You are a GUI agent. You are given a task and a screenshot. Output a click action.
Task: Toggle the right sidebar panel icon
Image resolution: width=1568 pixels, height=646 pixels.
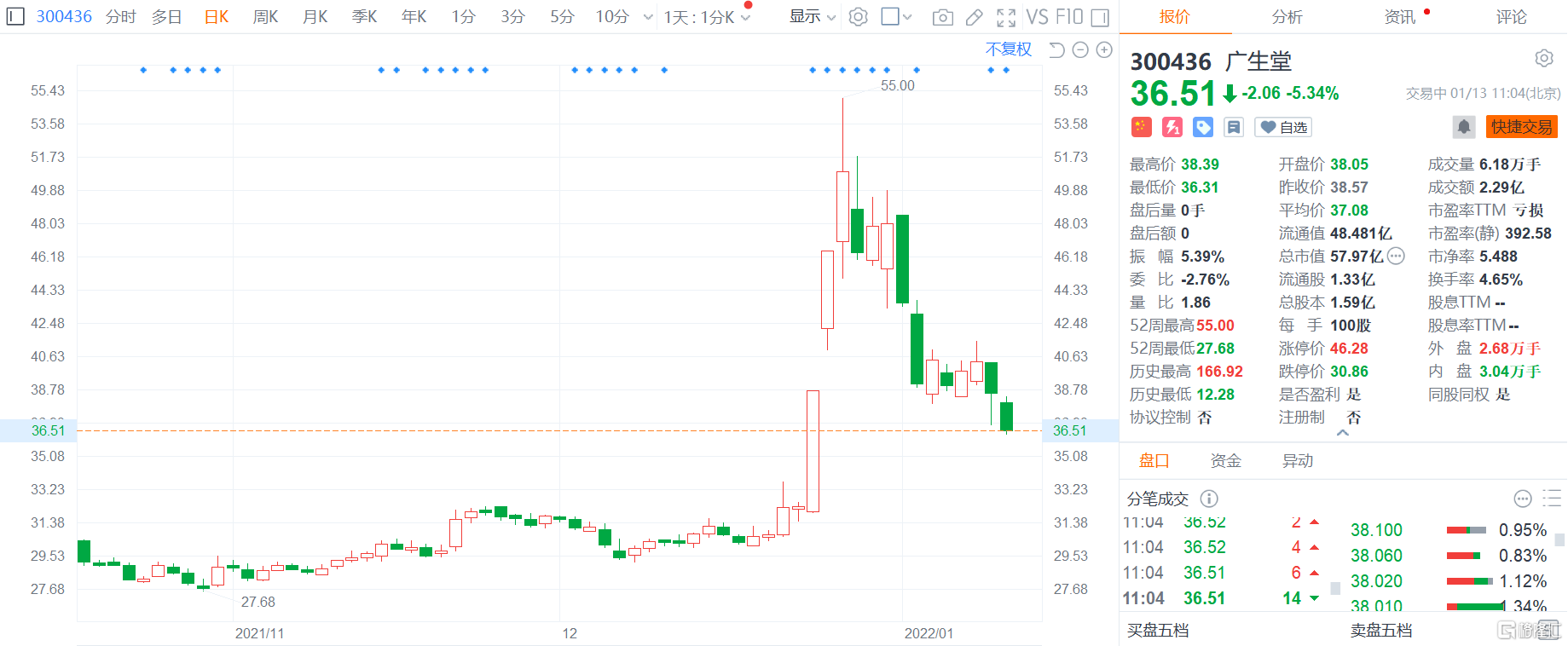(x=1100, y=17)
